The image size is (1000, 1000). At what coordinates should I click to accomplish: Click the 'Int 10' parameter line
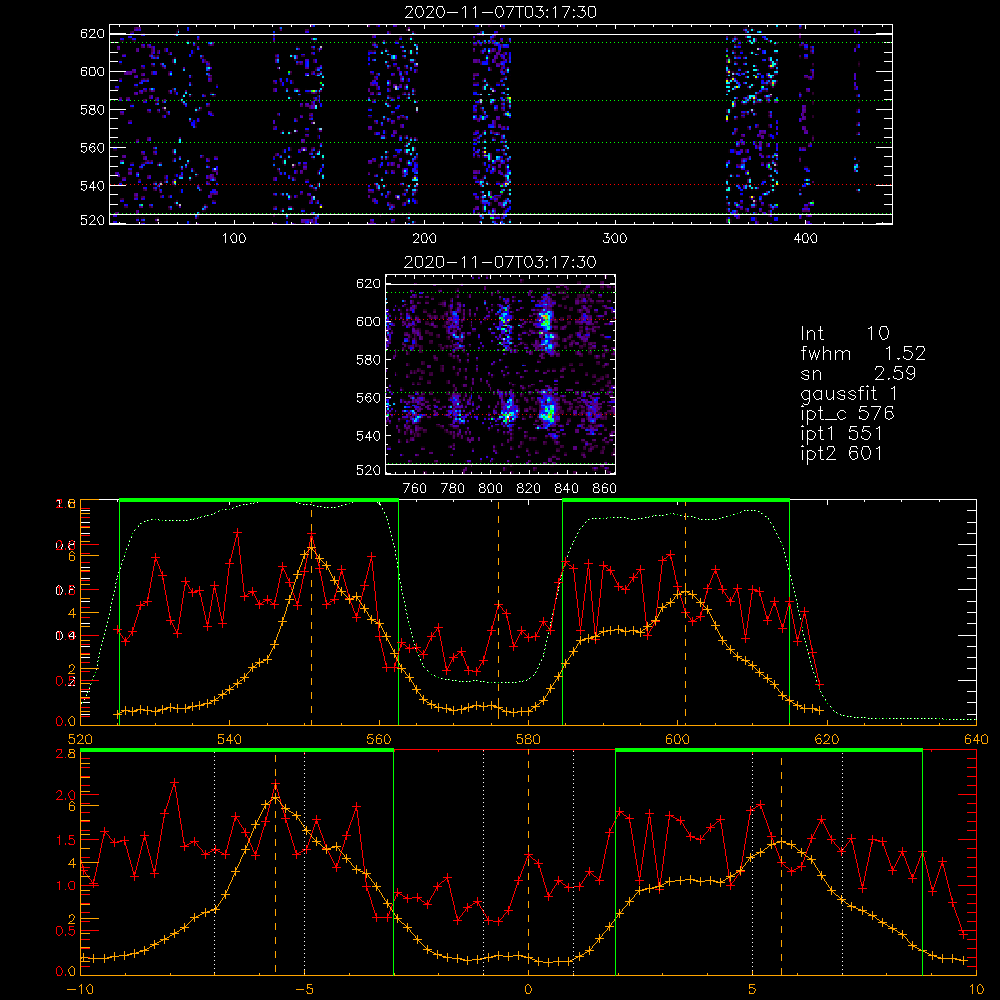(x=844, y=334)
